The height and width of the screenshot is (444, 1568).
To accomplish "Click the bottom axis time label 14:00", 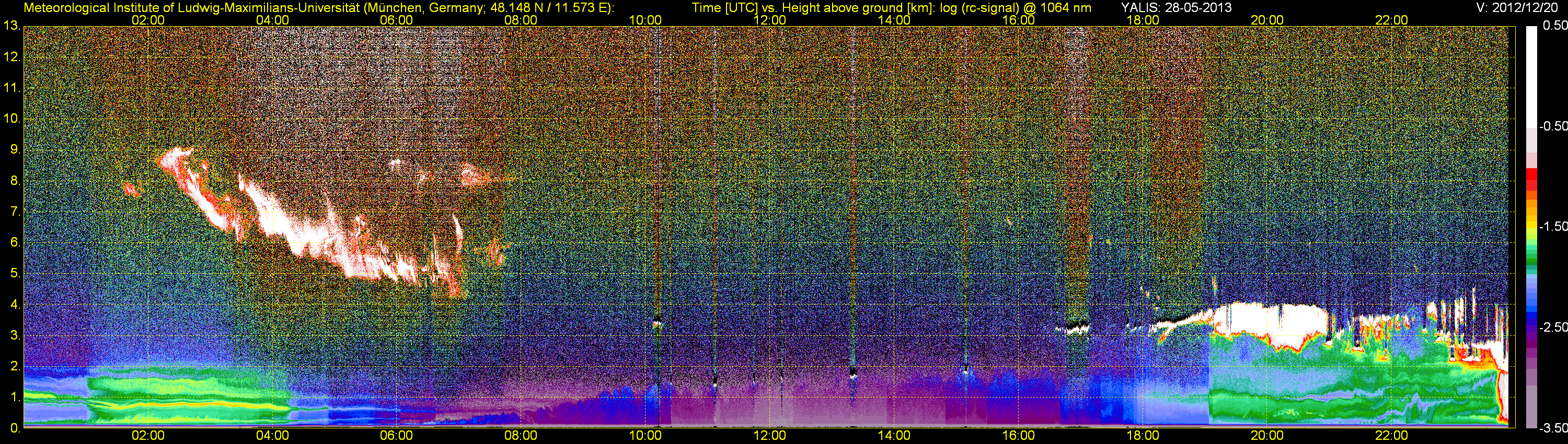I will [x=894, y=436].
